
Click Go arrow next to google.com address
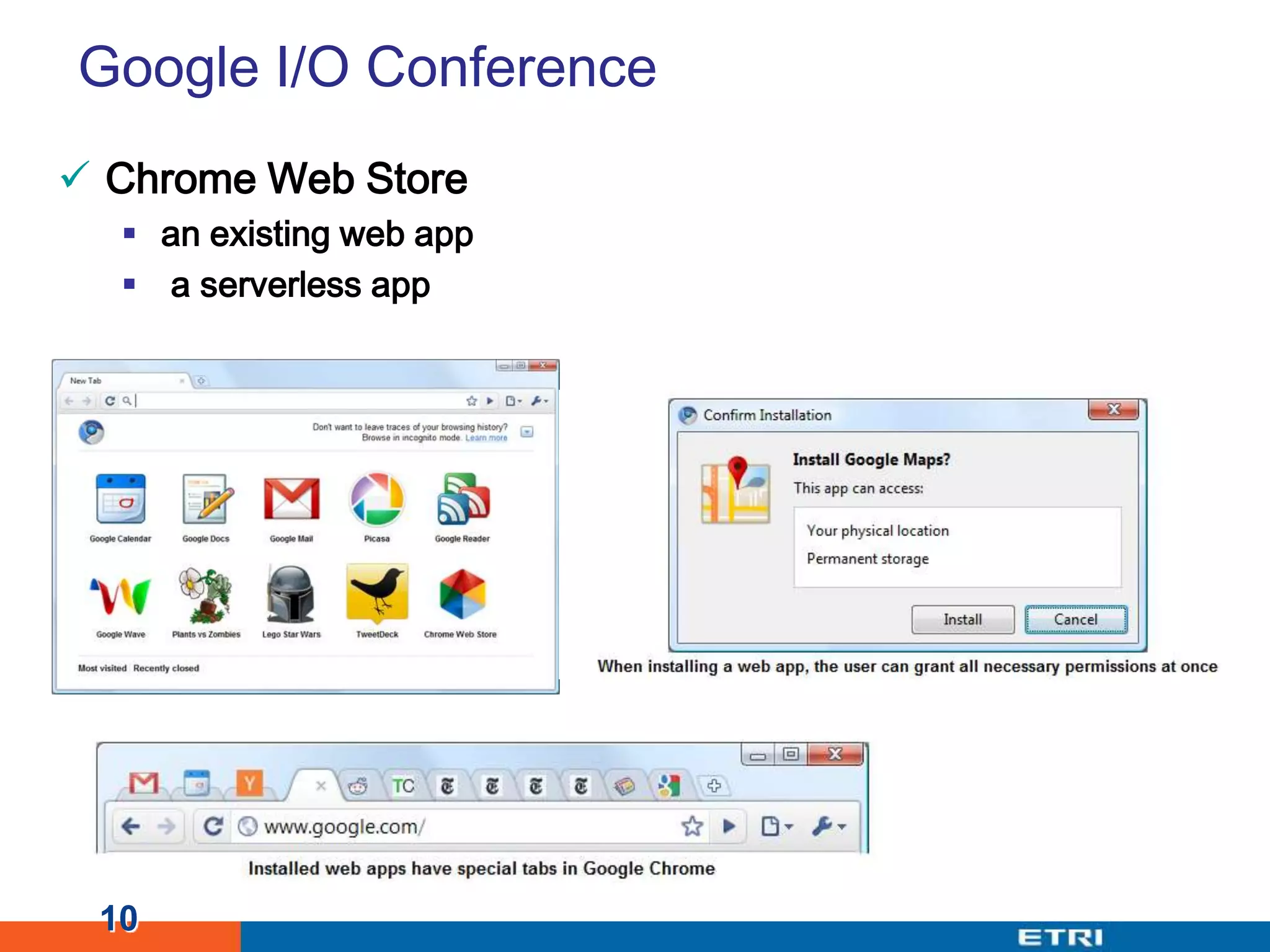point(729,826)
